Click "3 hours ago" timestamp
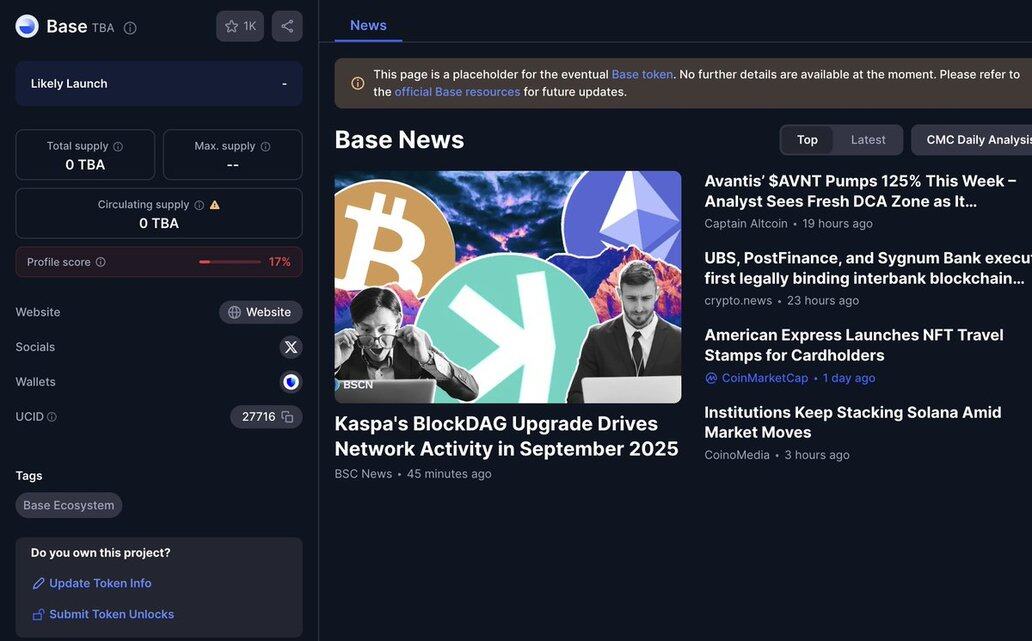The image size is (1032, 641). [x=817, y=455]
